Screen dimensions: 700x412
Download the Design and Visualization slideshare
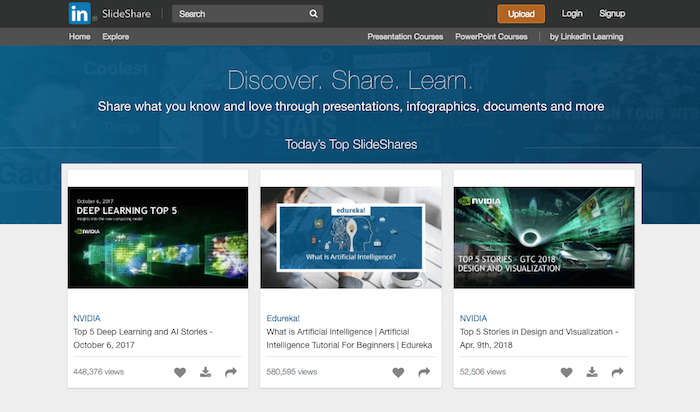pos(592,372)
